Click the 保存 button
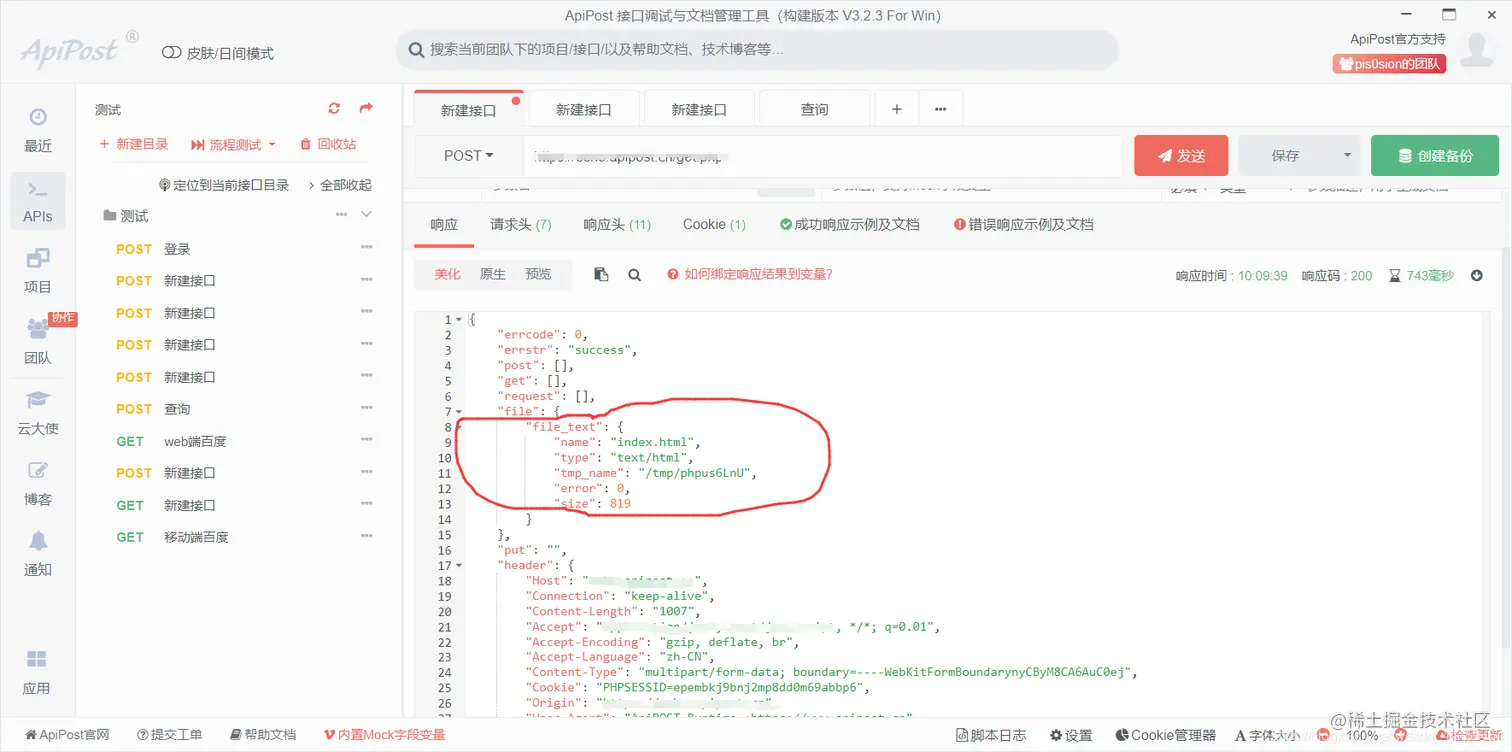Image resolution: width=1512 pixels, height=752 pixels. point(1286,156)
